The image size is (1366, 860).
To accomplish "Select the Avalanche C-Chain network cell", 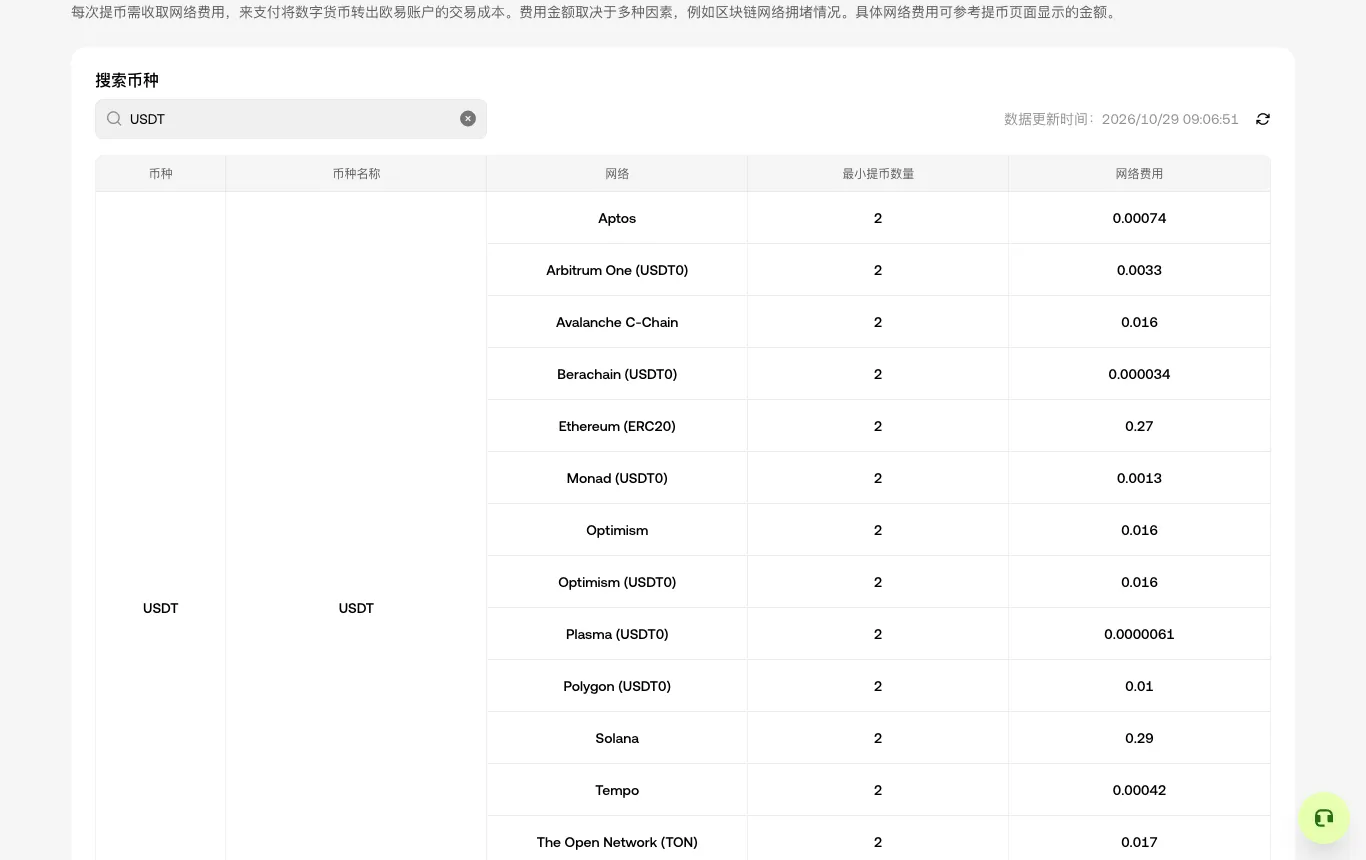I will (x=617, y=322).
